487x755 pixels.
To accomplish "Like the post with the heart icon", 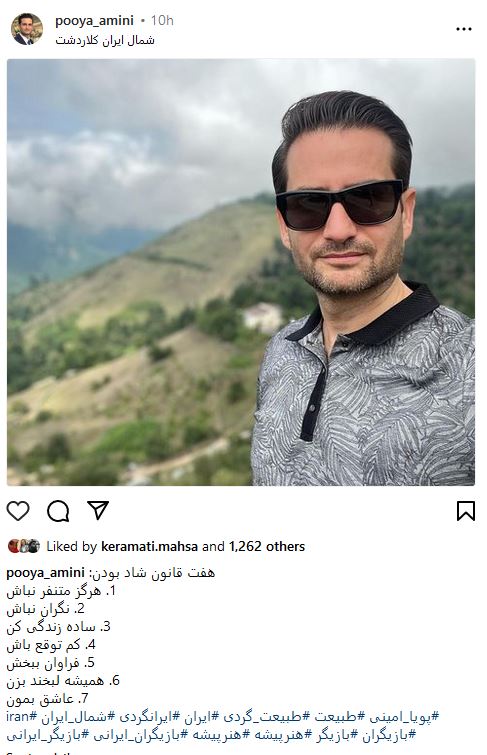I will (18, 510).
